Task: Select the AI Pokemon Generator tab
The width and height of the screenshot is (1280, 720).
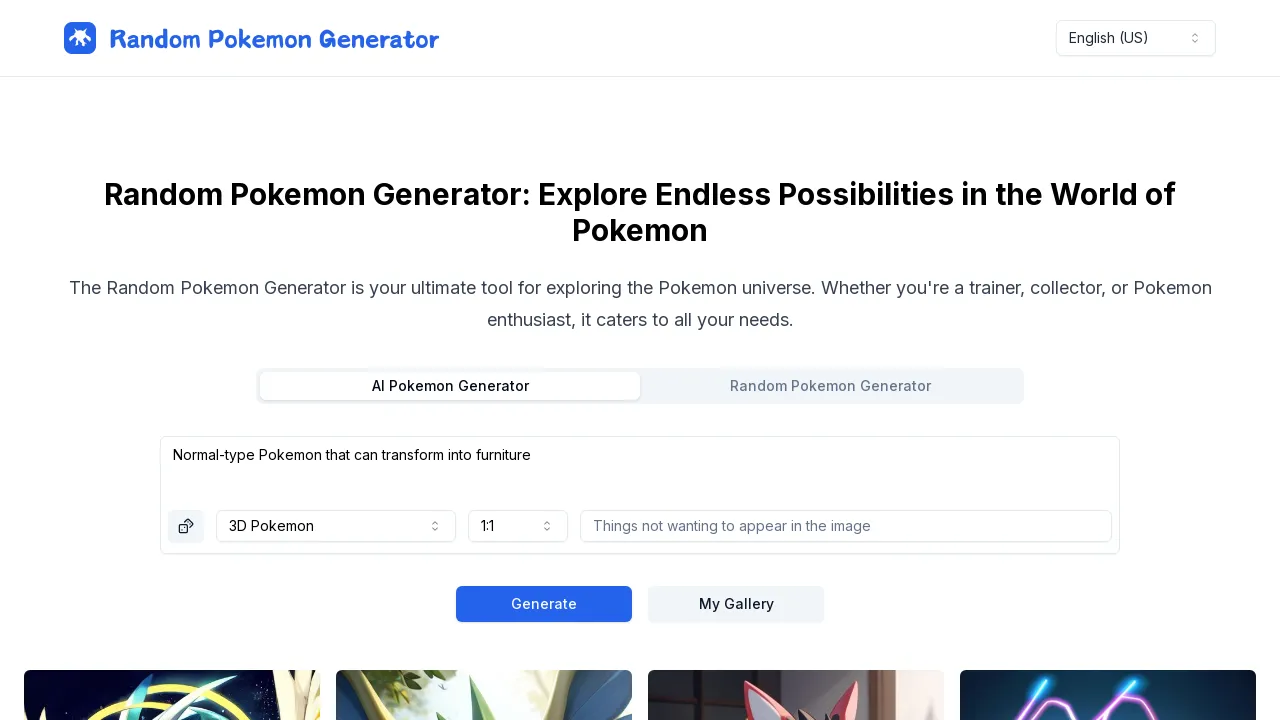Action: 450,386
